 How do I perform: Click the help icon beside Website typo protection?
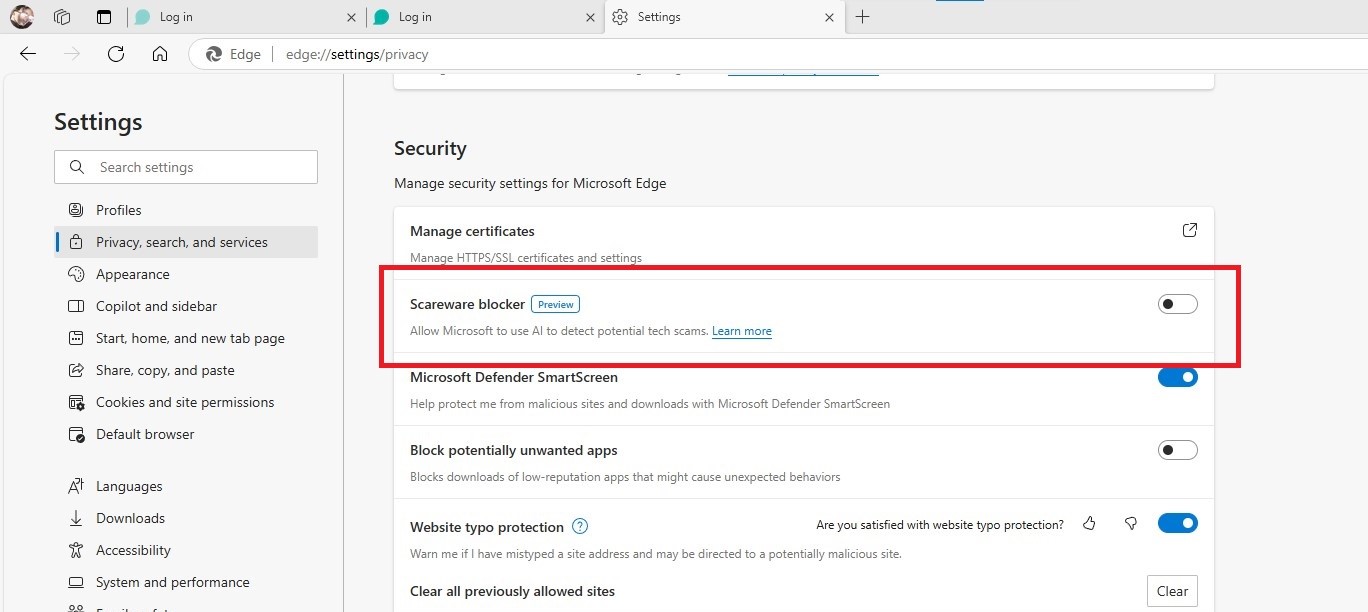coord(579,525)
